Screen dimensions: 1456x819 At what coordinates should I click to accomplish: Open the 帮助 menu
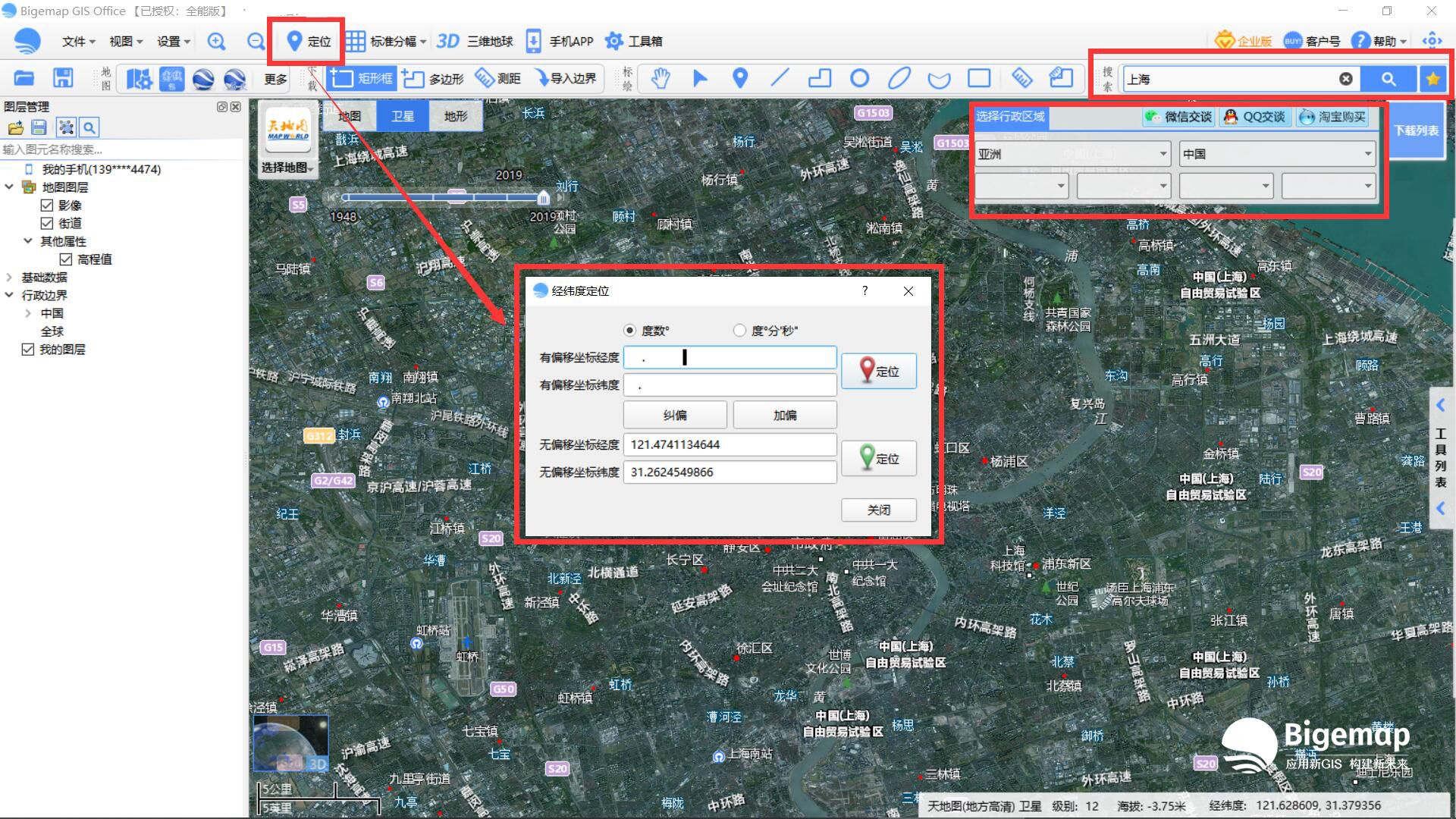pos(1380,42)
